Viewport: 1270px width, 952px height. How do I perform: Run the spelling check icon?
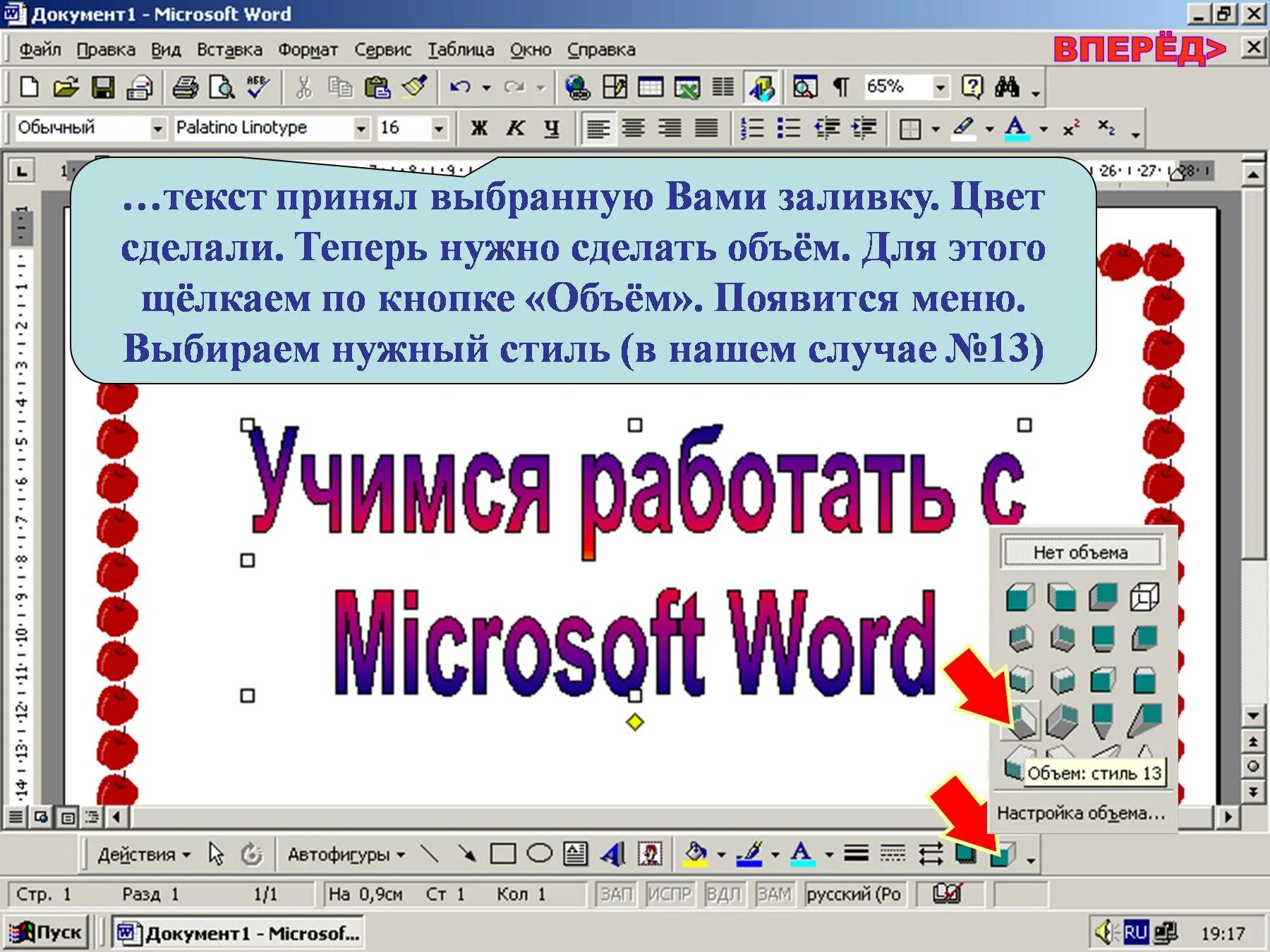(258, 87)
